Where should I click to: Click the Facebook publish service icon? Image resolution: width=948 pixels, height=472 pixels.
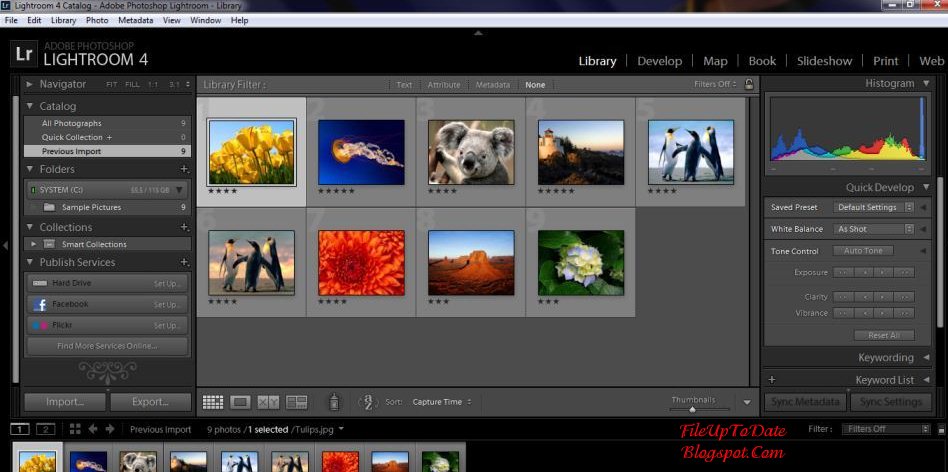point(40,305)
